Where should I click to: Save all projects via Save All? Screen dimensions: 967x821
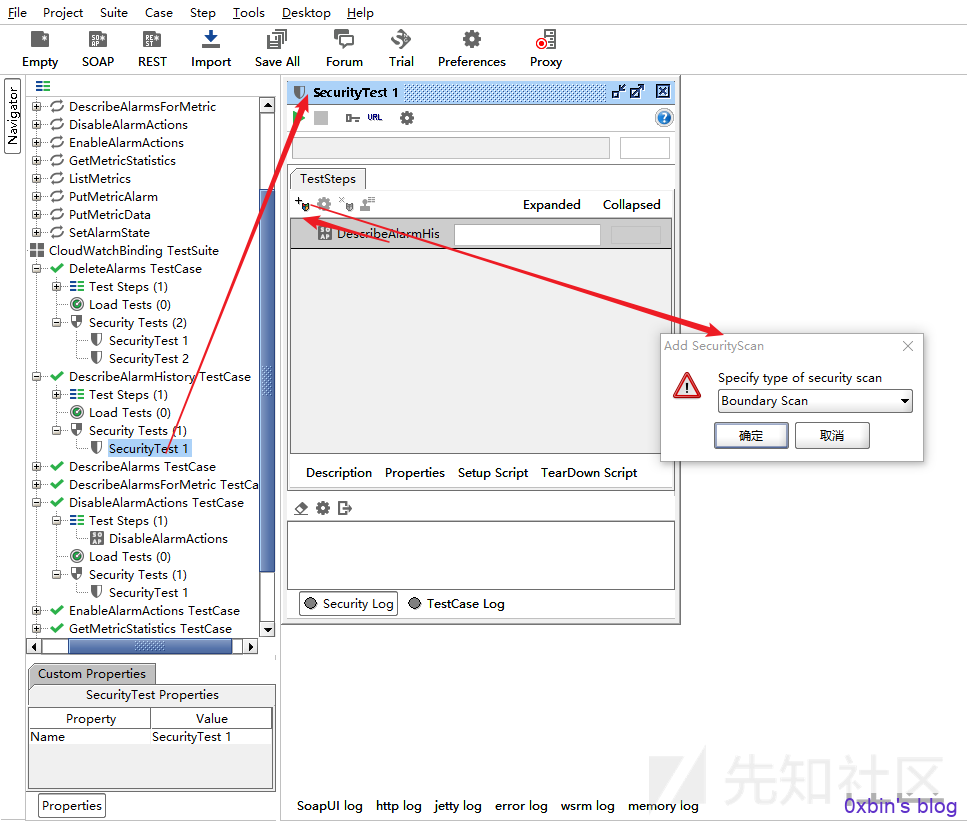coord(277,49)
